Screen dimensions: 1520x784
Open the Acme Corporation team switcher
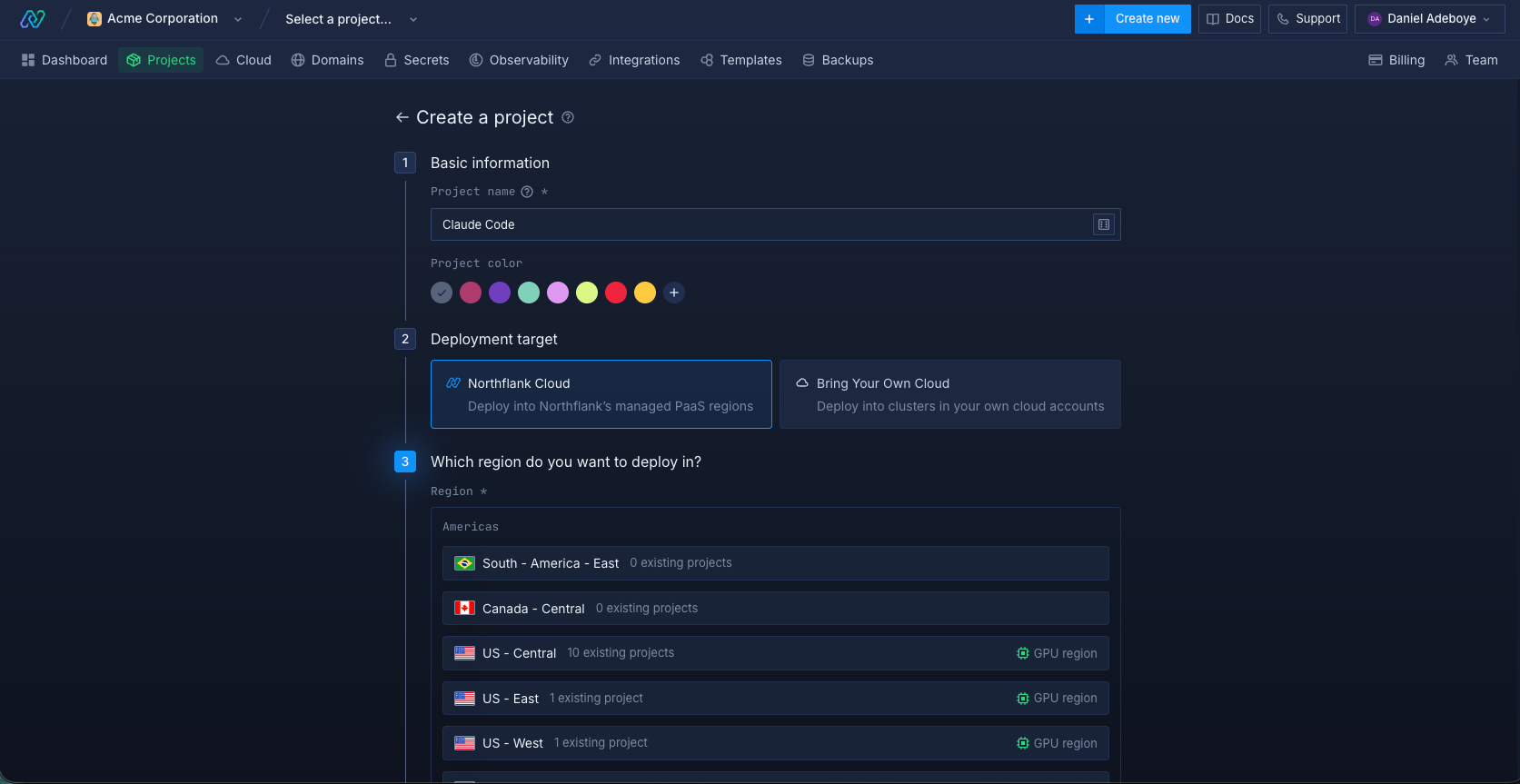[164, 19]
